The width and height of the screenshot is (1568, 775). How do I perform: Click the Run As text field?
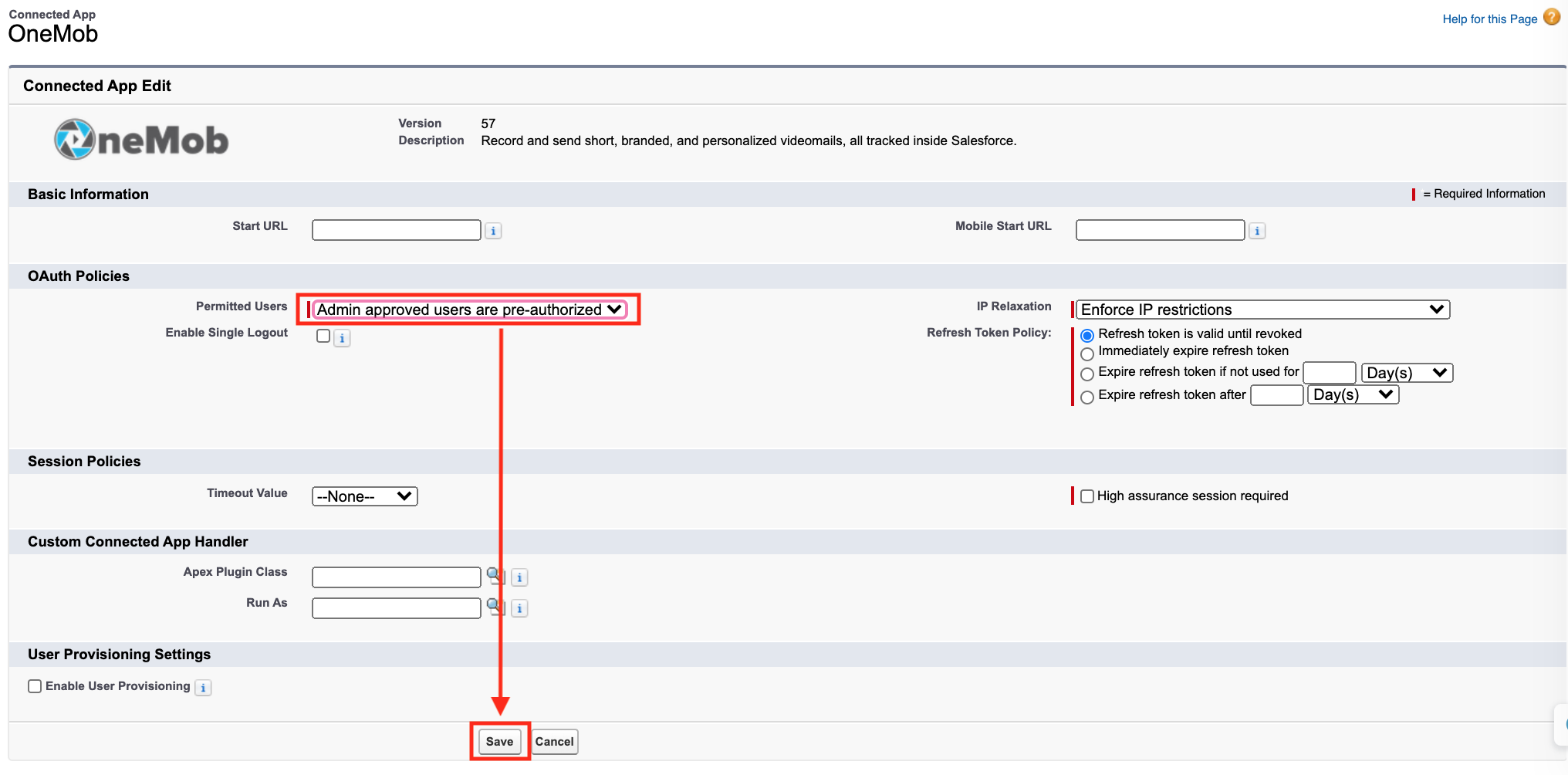pyautogui.click(x=396, y=608)
